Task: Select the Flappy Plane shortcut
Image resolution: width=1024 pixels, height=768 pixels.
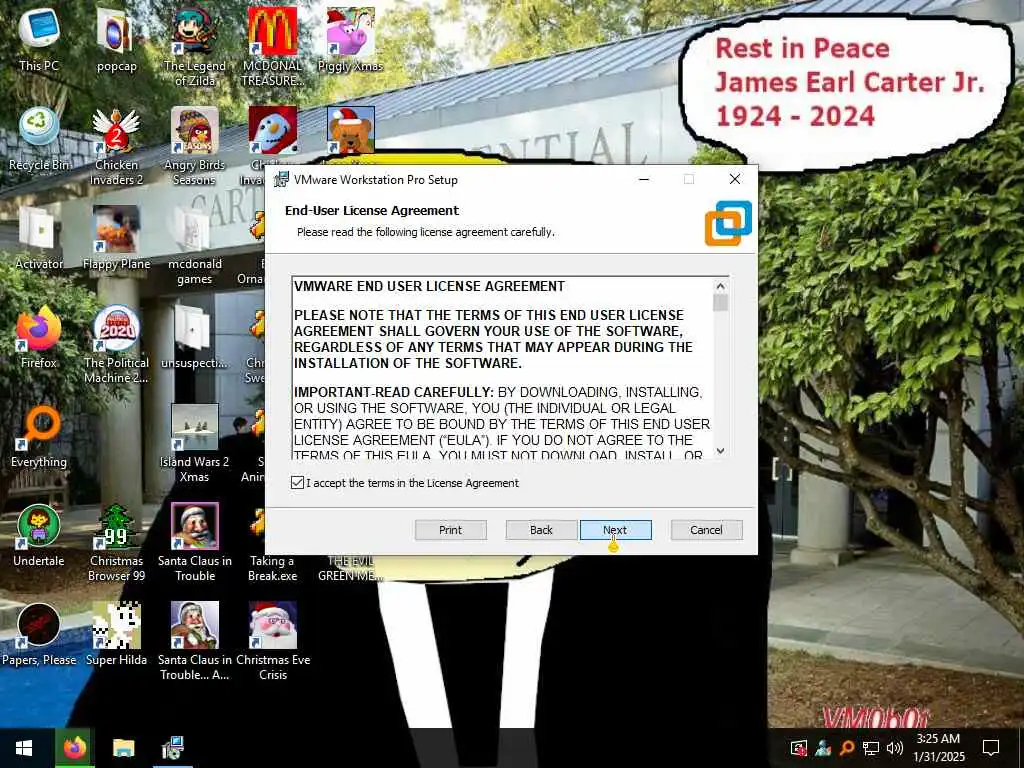Action: point(116,238)
